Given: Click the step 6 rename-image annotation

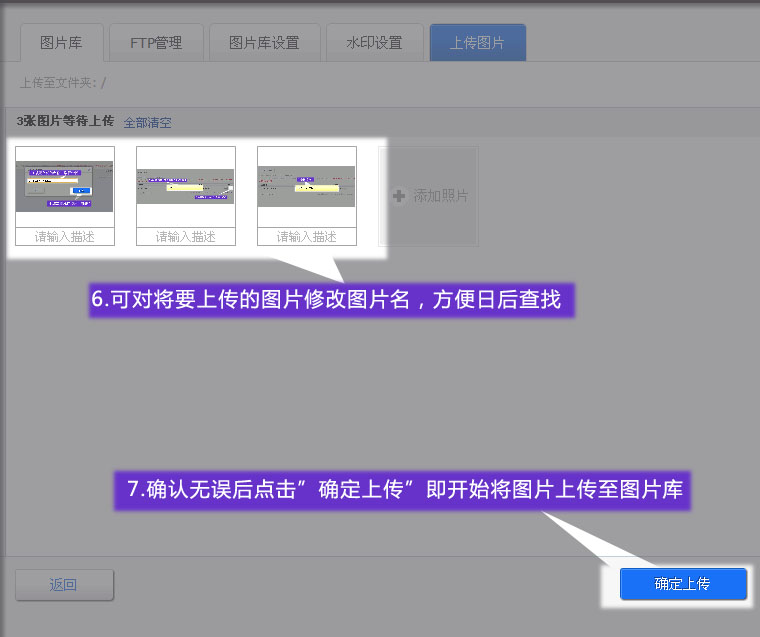Looking at the screenshot, I should click(332, 300).
